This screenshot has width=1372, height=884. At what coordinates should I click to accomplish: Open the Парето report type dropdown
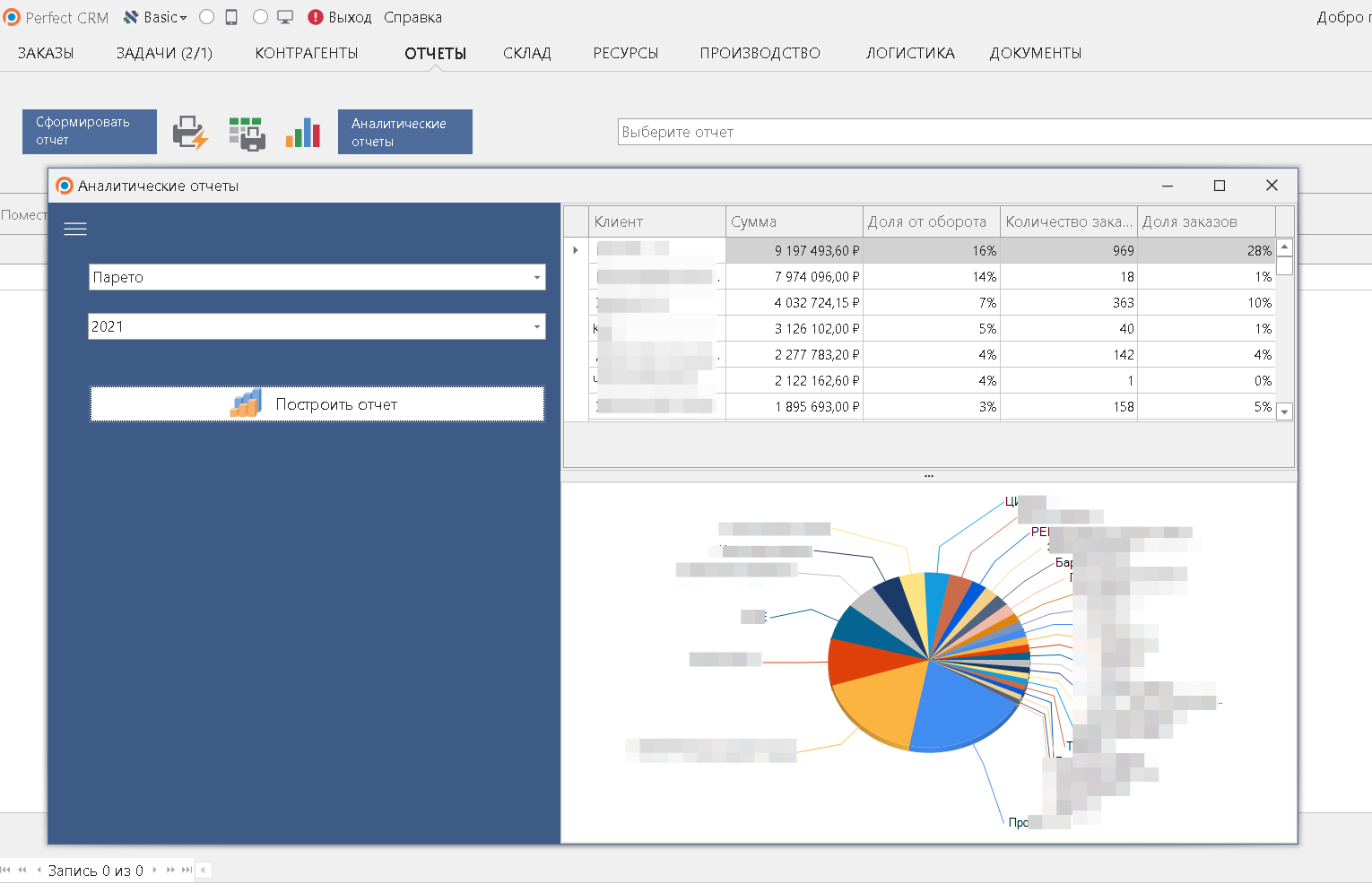317,277
